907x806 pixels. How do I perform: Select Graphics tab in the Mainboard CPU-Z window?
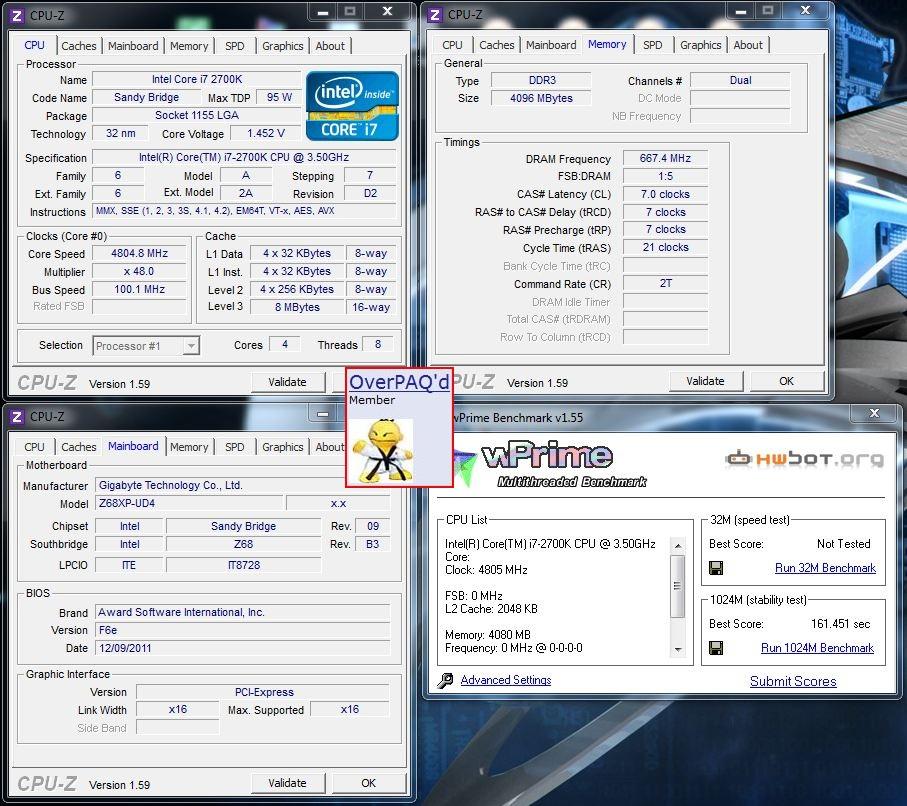(x=282, y=447)
